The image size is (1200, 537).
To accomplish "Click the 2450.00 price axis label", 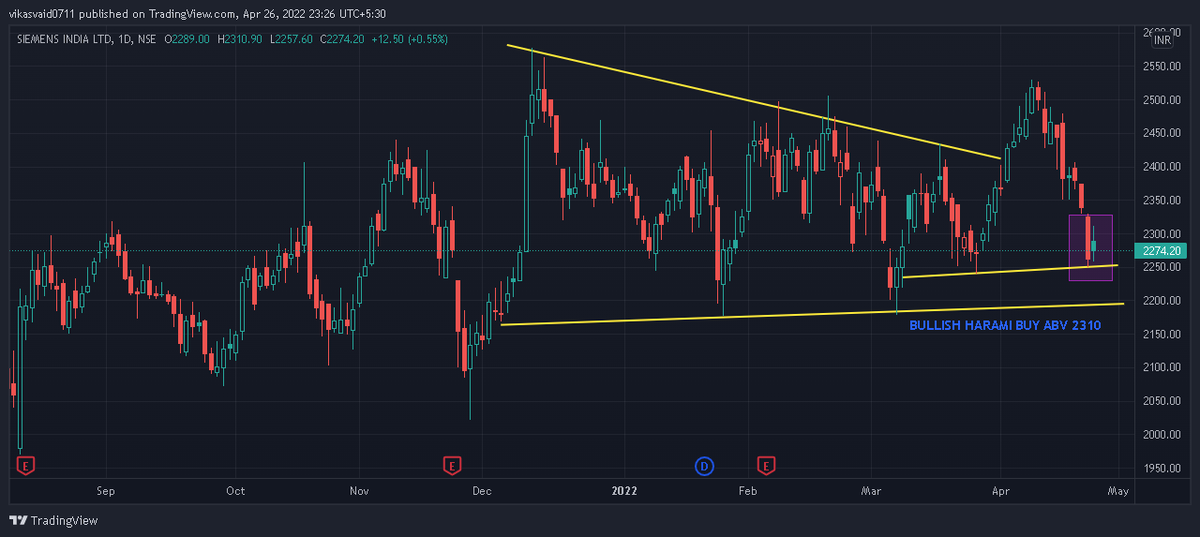I will tap(1161, 133).
